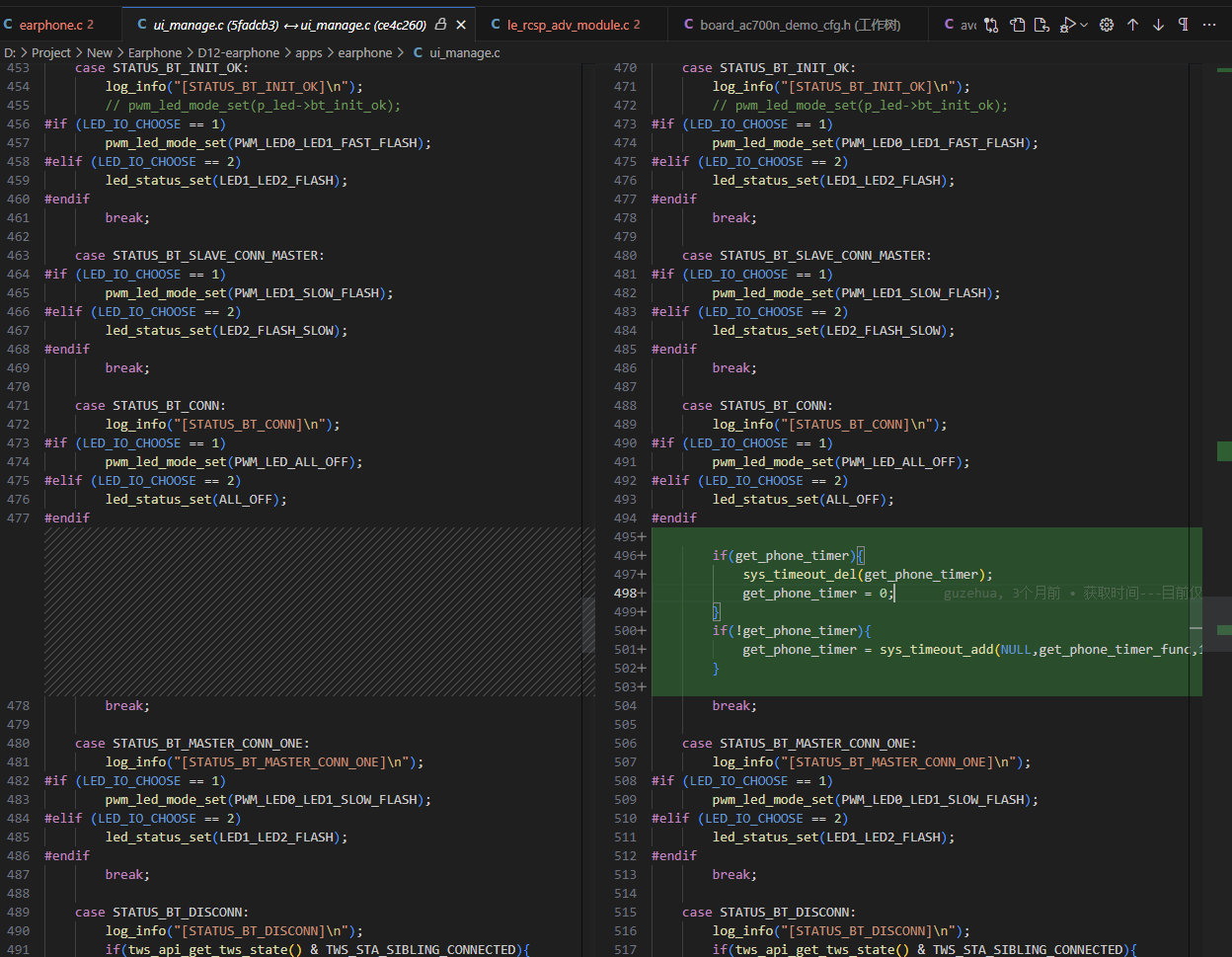Click the sys_timeout_add call on line 501
Screen dimensions: 1232x957
pyautogui.click(x=971, y=650)
